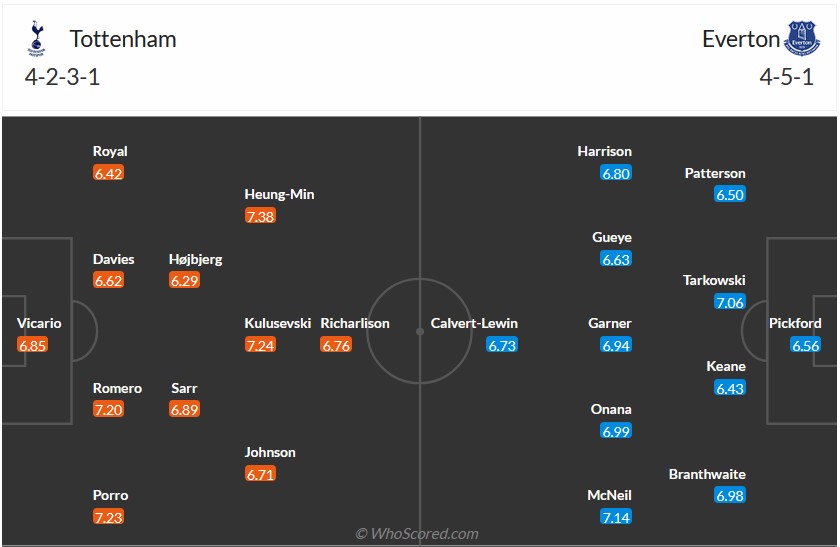This screenshot has height=547, width=840.
Task: Open the Everton team name link
Action: (x=741, y=39)
